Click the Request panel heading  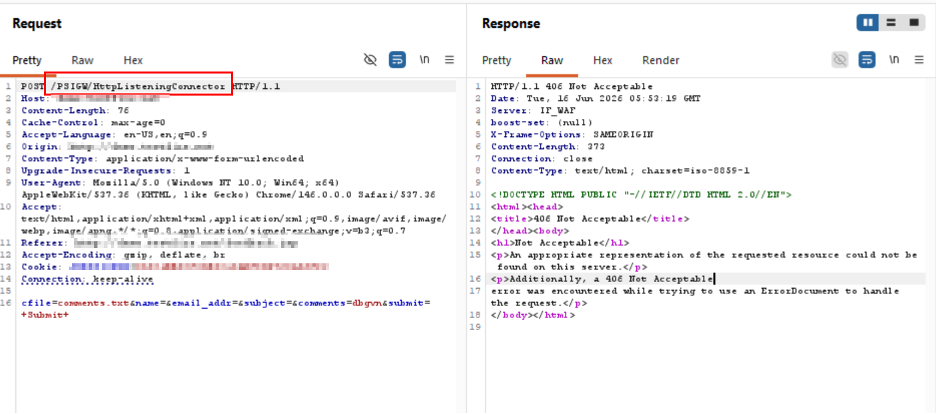37,23
